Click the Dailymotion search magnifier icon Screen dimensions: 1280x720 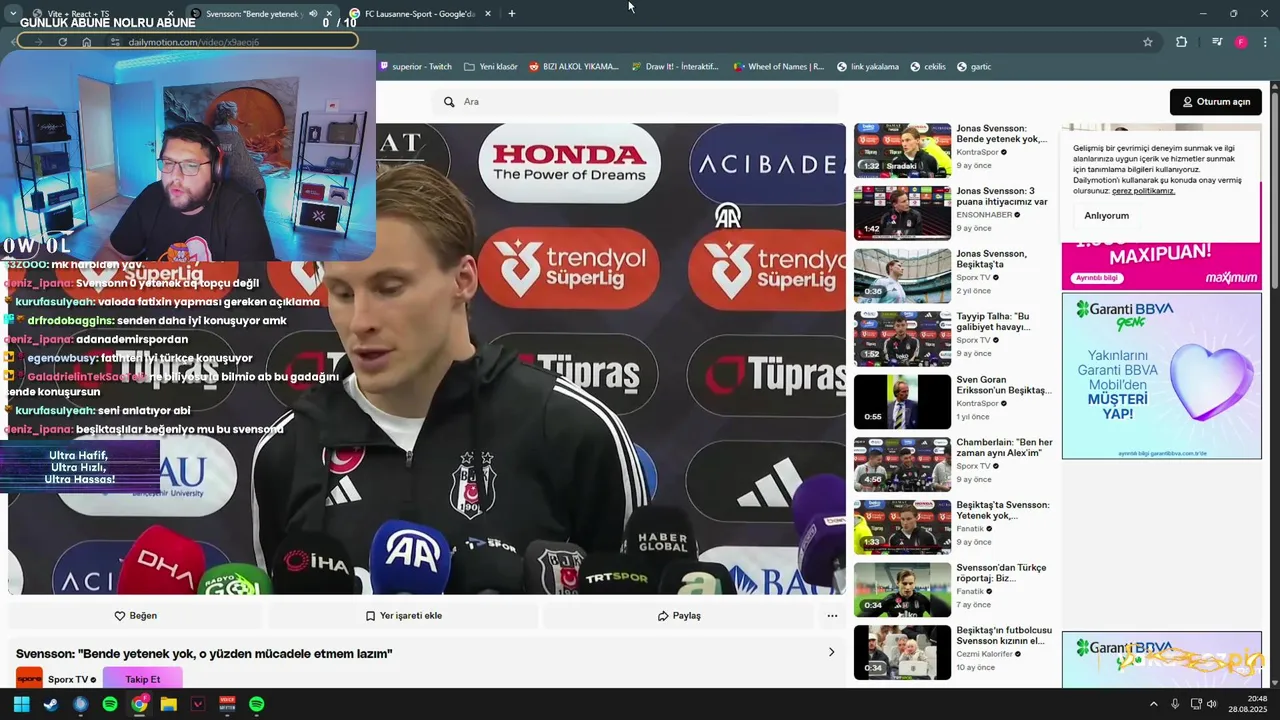point(449,102)
